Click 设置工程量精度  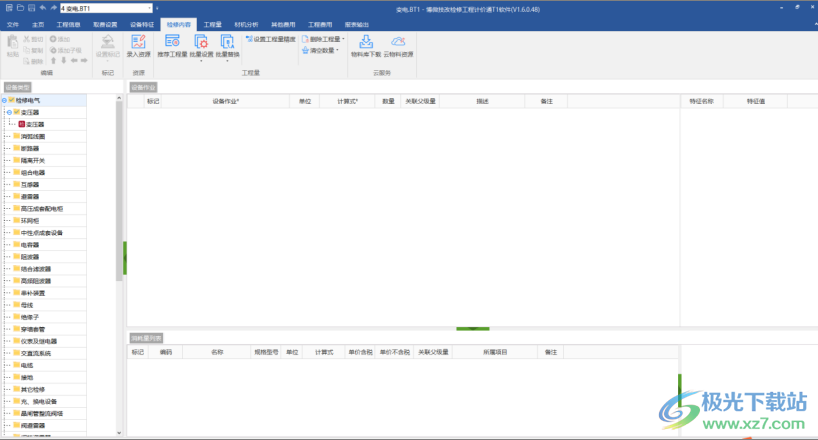pyautogui.click(x=271, y=39)
